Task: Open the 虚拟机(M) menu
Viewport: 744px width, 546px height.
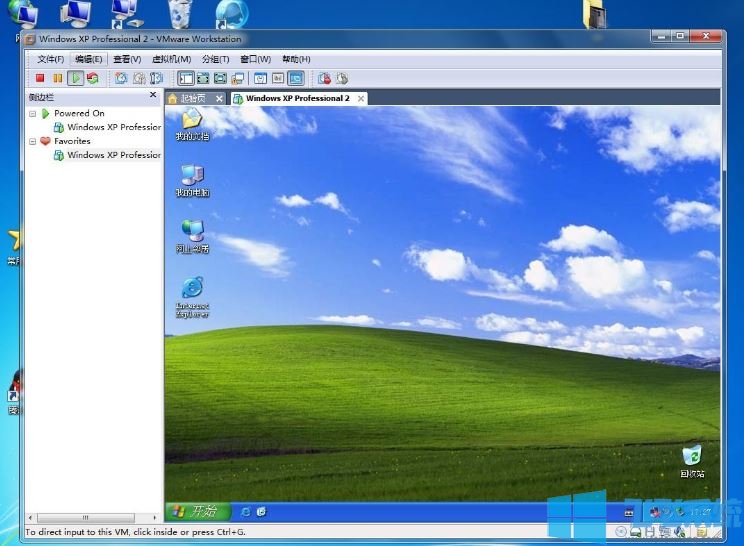Action: (x=171, y=59)
